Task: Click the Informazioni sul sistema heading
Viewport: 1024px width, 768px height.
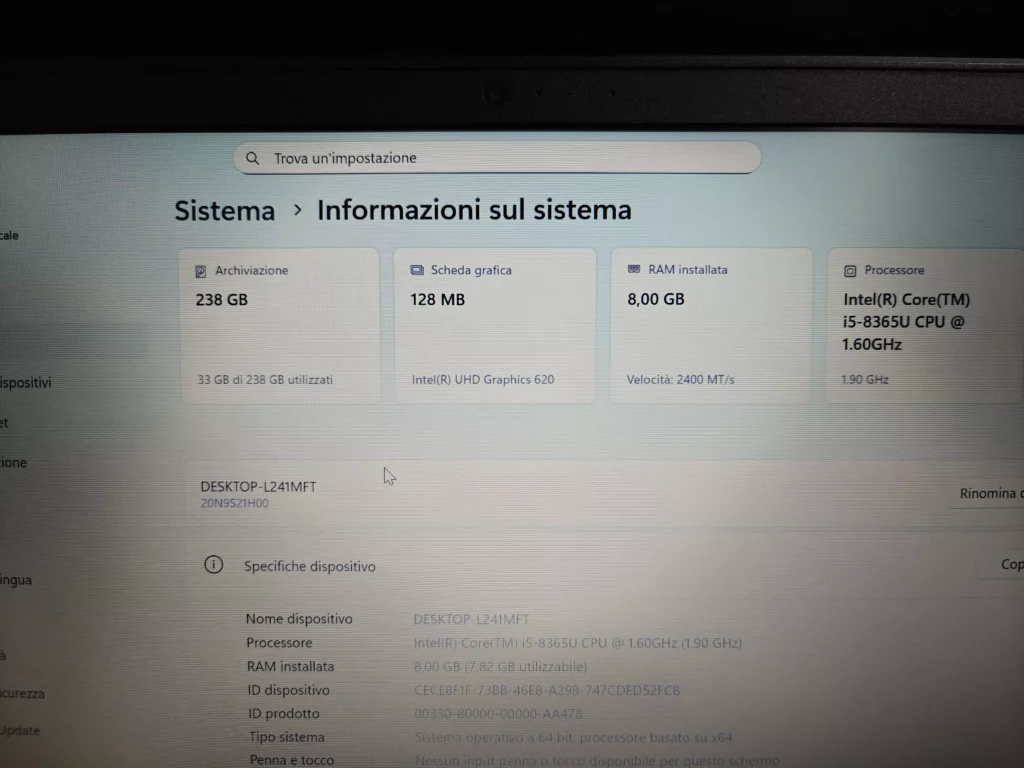Action: [x=474, y=210]
